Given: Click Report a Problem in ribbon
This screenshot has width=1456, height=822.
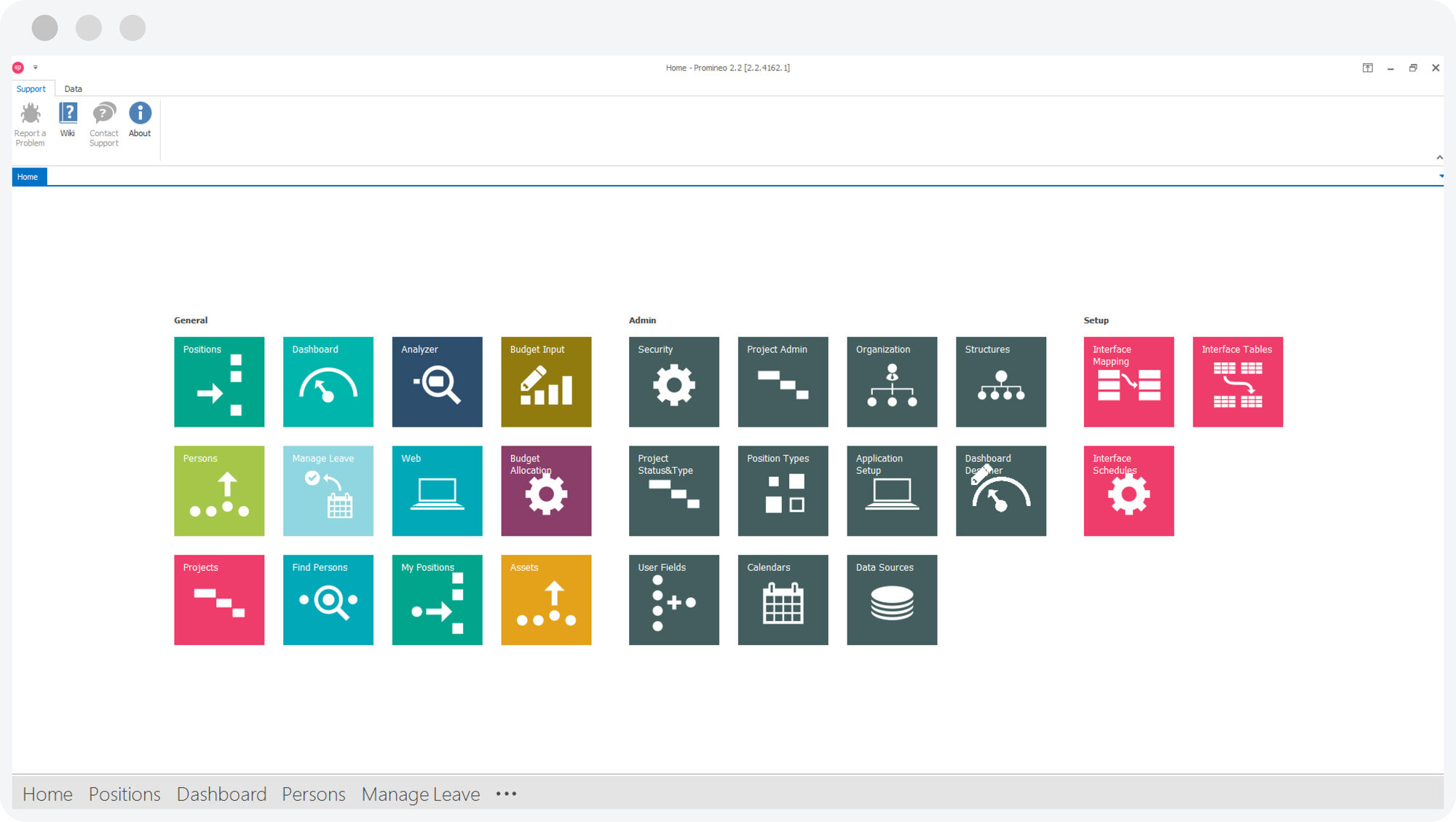Looking at the screenshot, I should click(30, 125).
